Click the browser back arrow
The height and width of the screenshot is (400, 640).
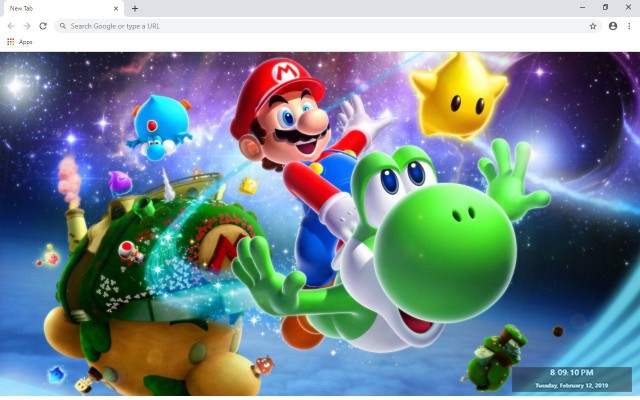click(x=11, y=26)
